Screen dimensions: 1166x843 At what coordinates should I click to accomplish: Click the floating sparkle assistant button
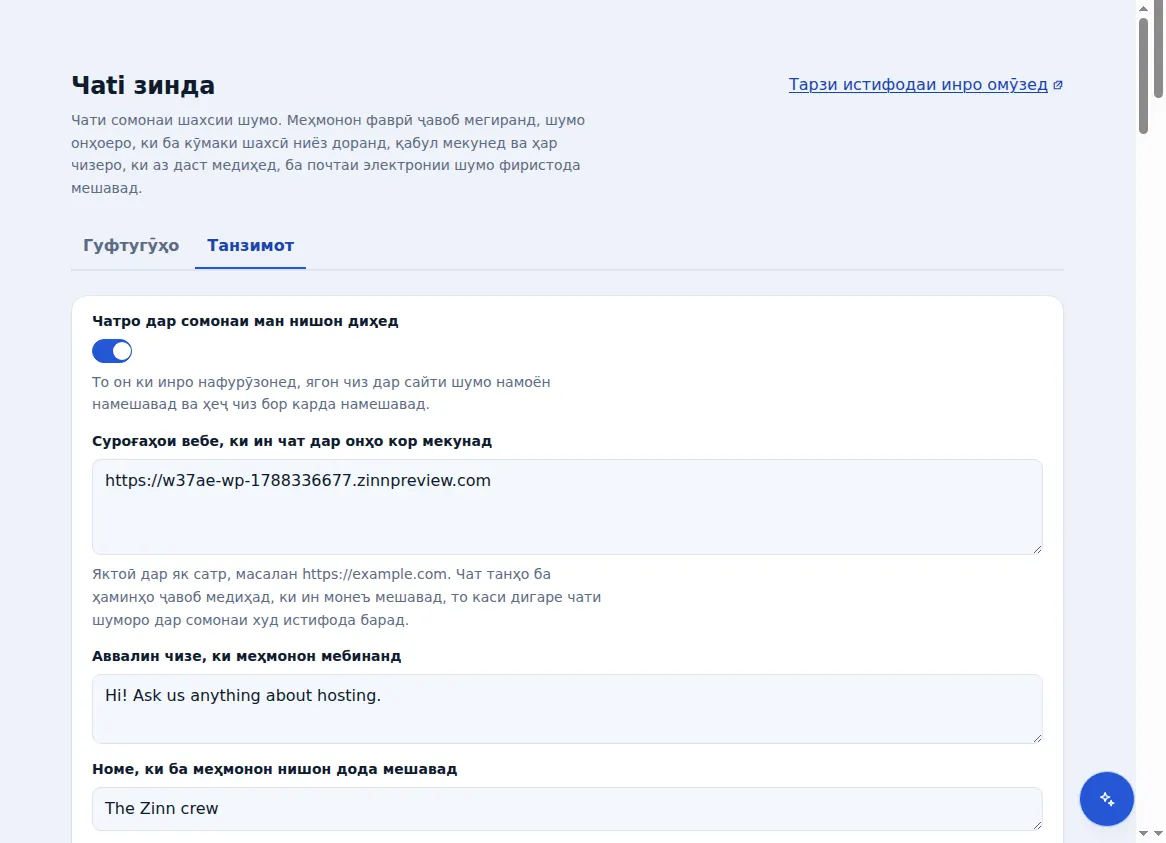pos(1107,798)
